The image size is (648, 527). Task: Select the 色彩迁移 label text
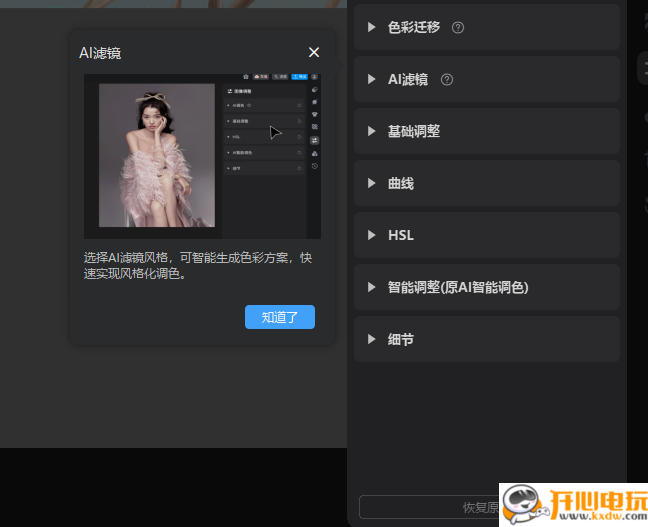(414, 27)
